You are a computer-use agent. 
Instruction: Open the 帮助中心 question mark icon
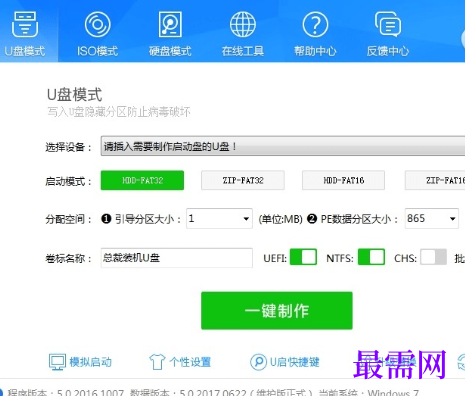pyautogui.click(x=315, y=24)
